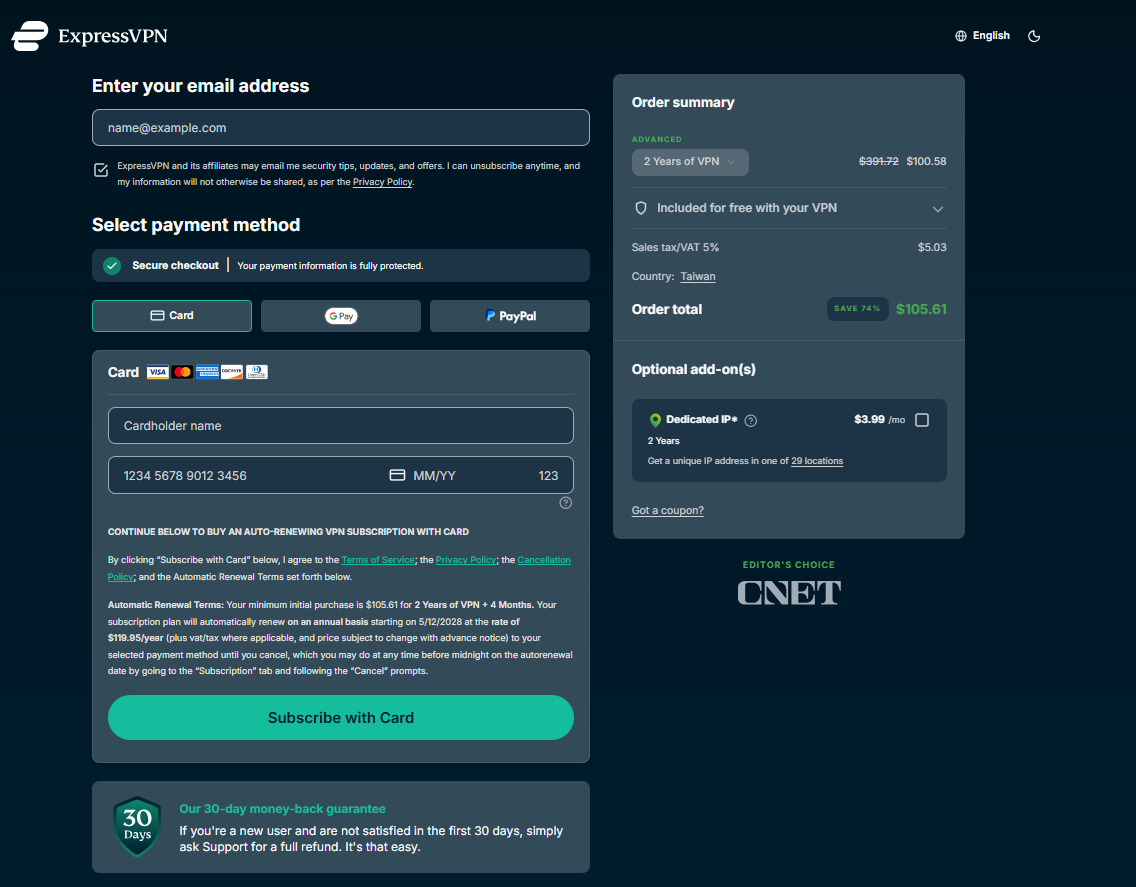Enable the Dedicated IP add-on checkbox
Viewport: 1136px width, 887px height.
tap(923, 420)
